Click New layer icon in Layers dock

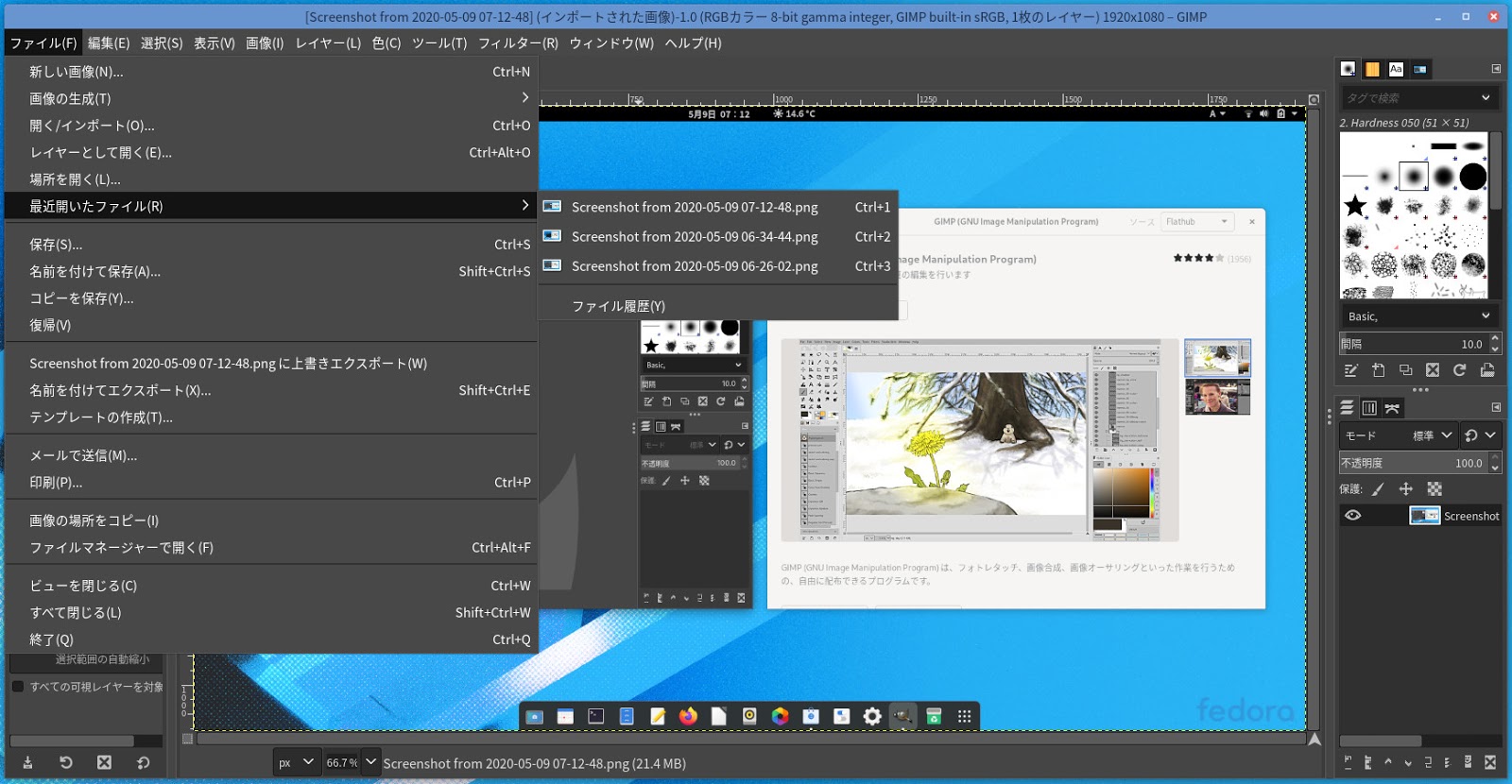1348,762
